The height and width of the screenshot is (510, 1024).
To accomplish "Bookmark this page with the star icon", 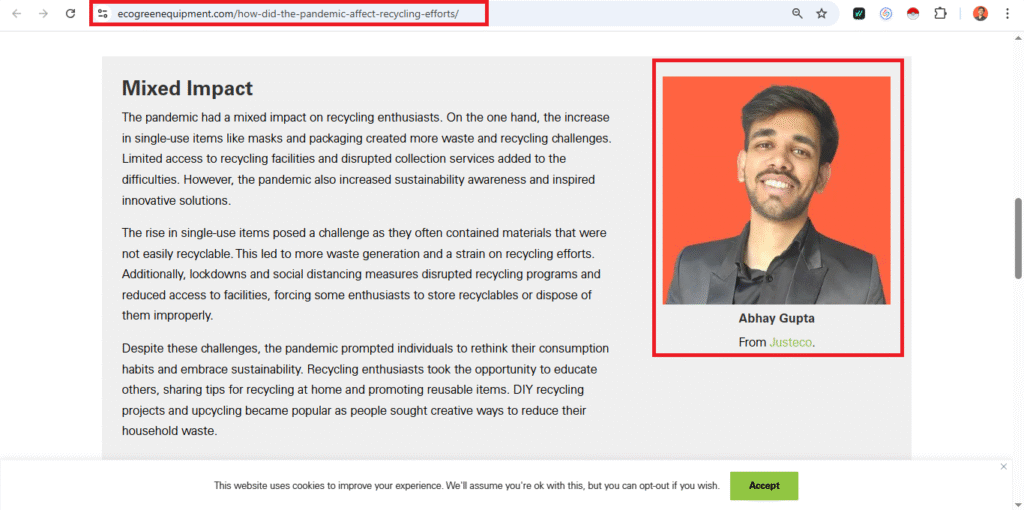I will pyautogui.click(x=822, y=13).
